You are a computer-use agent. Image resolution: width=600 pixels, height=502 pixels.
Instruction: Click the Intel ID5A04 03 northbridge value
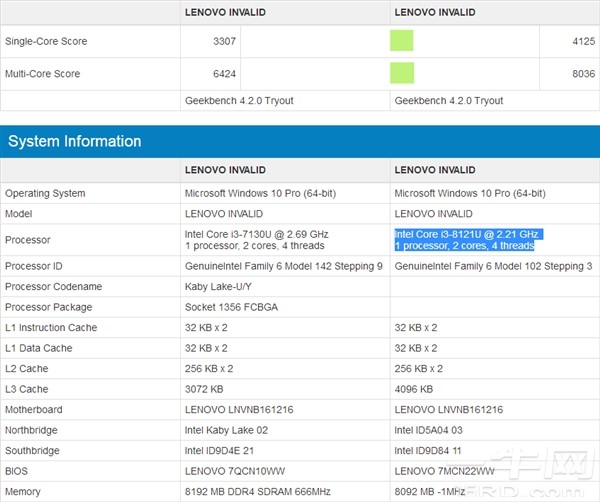(x=428, y=430)
